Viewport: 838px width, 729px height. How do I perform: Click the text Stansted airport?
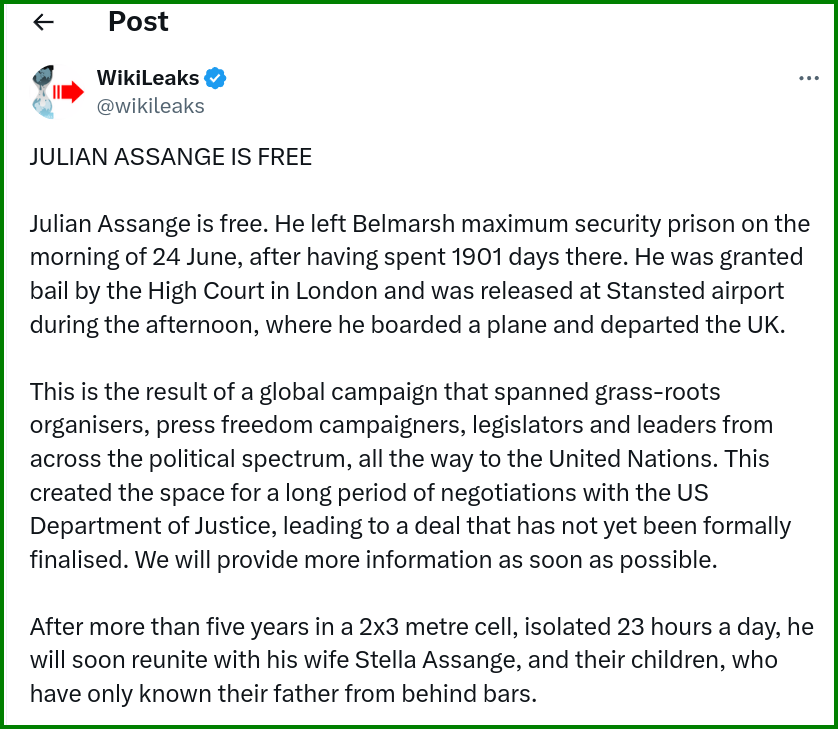coord(695,291)
